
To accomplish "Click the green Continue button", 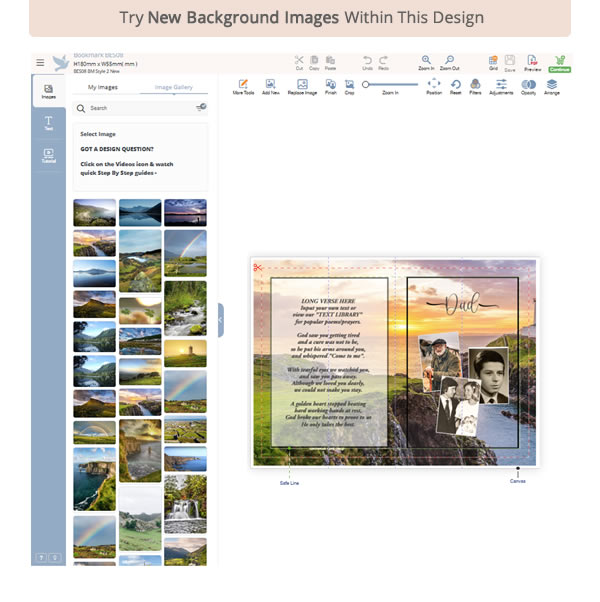I will 559,63.
